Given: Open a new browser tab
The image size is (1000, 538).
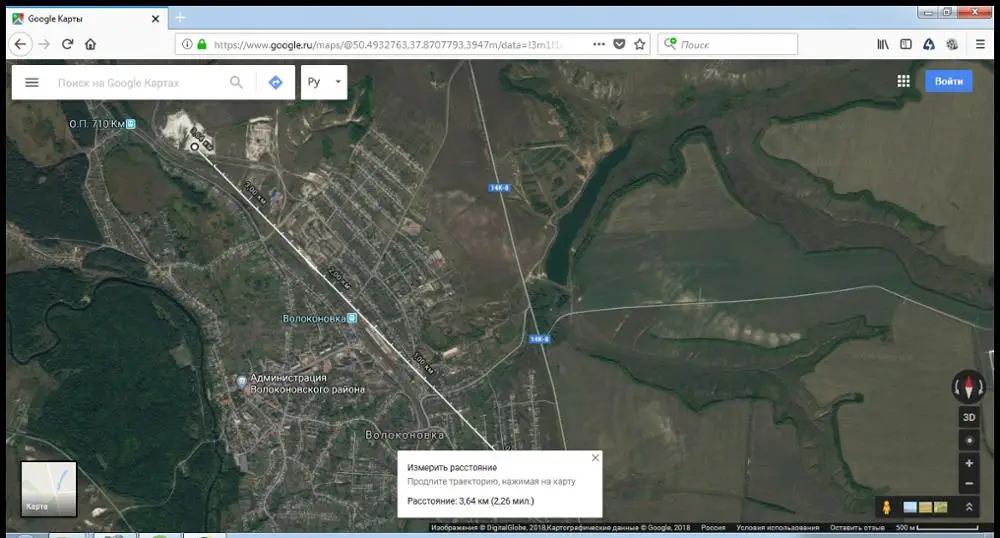Looking at the screenshot, I should point(180,18).
